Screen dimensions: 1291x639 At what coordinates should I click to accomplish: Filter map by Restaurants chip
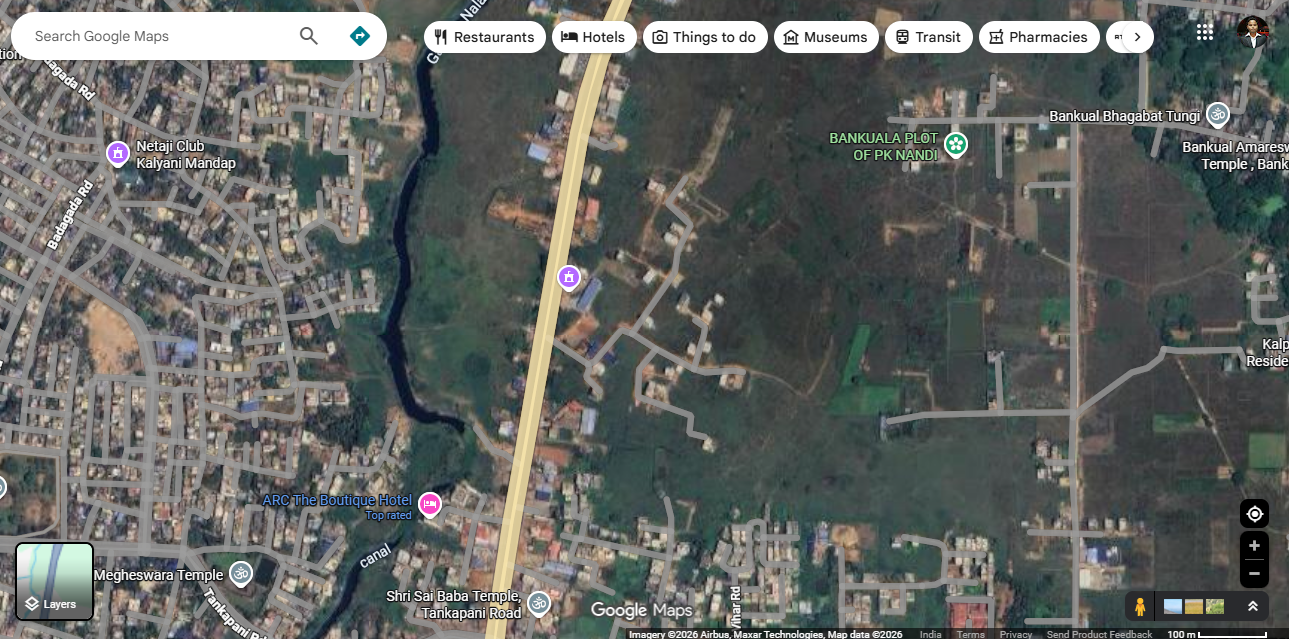coord(485,37)
